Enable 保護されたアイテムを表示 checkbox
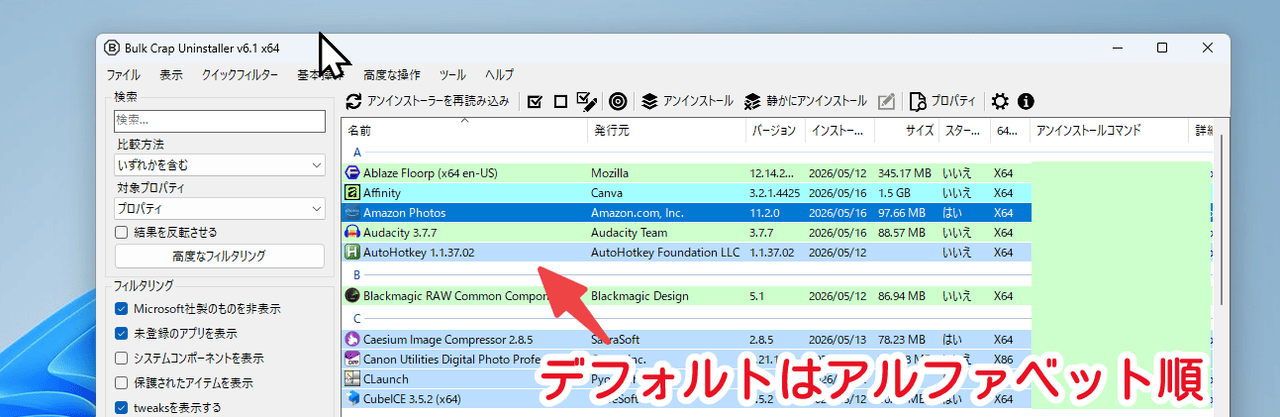1280x417 pixels. (122, 383)
